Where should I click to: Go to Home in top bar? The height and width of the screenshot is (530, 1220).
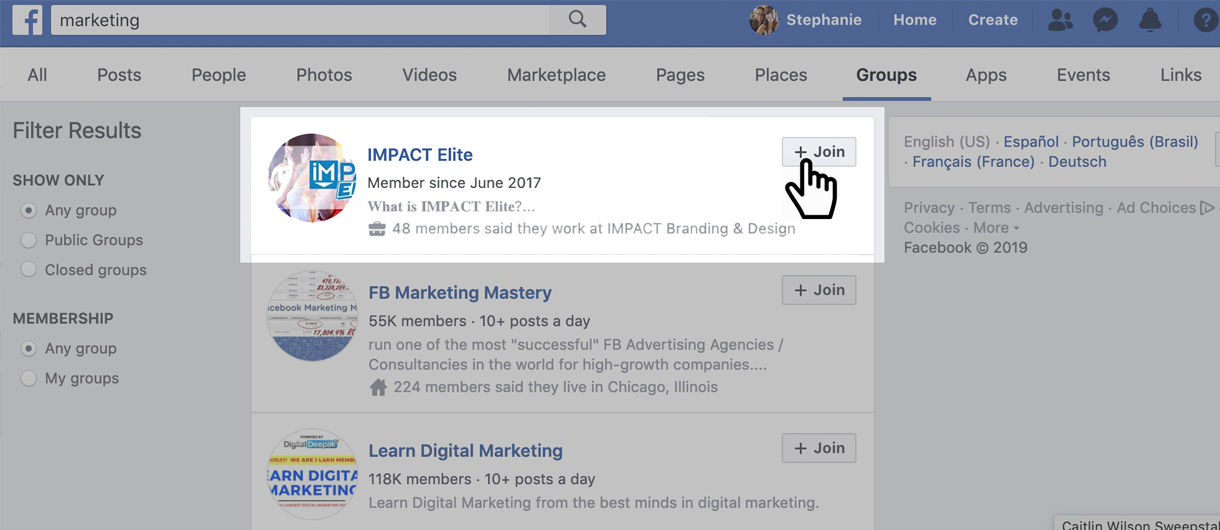pyautogui.click(x=914, y=20)
